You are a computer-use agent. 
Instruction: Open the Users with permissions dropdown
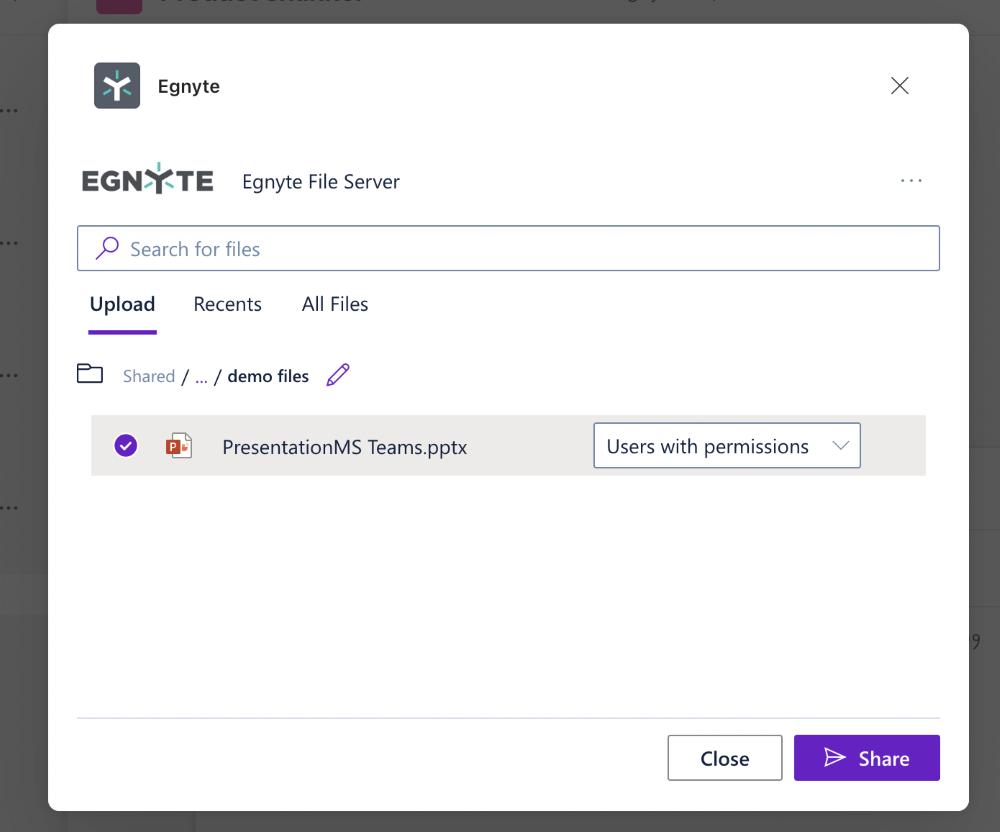coord(726,446)
